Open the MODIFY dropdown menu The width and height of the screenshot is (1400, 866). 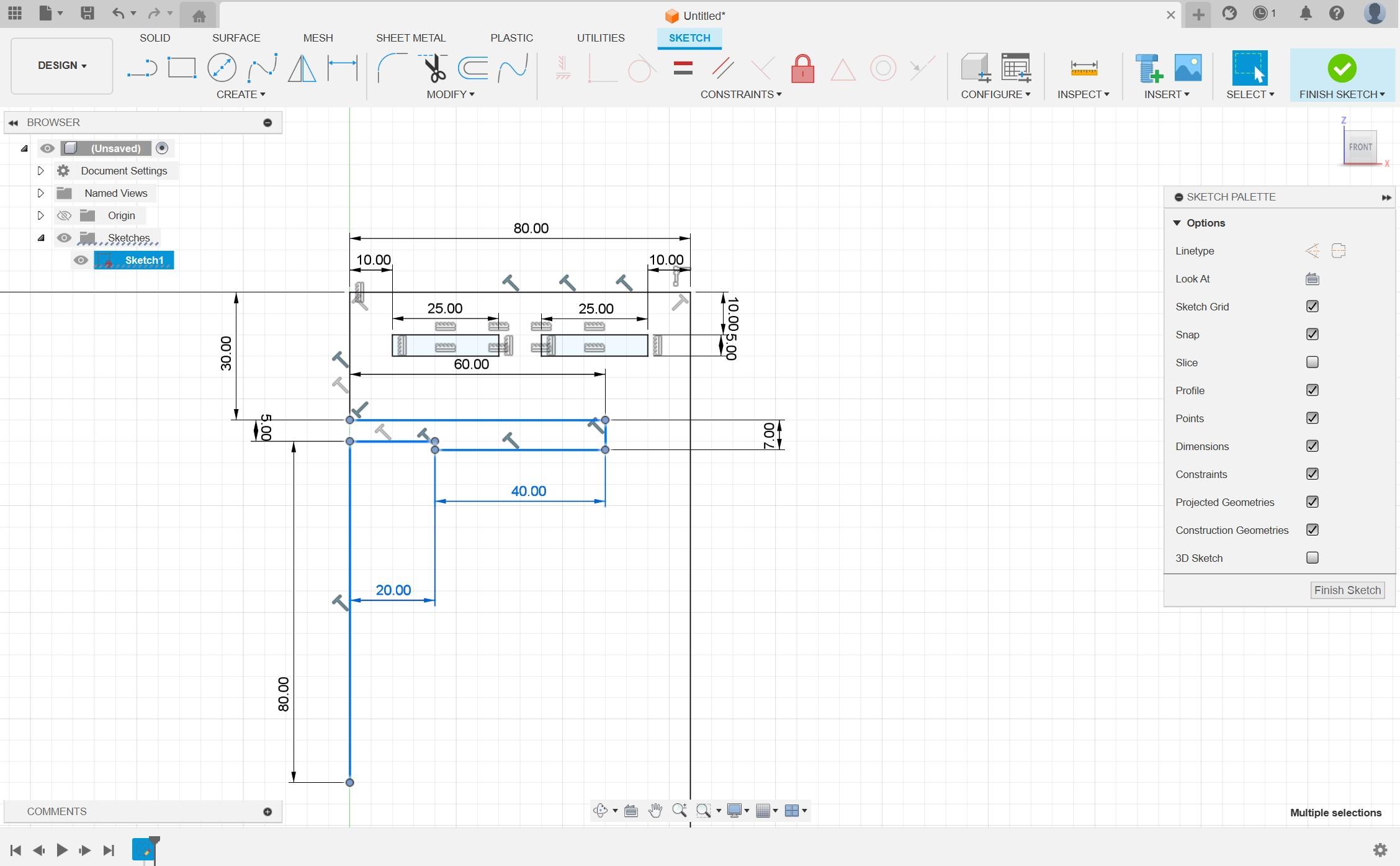coord(451,94)
